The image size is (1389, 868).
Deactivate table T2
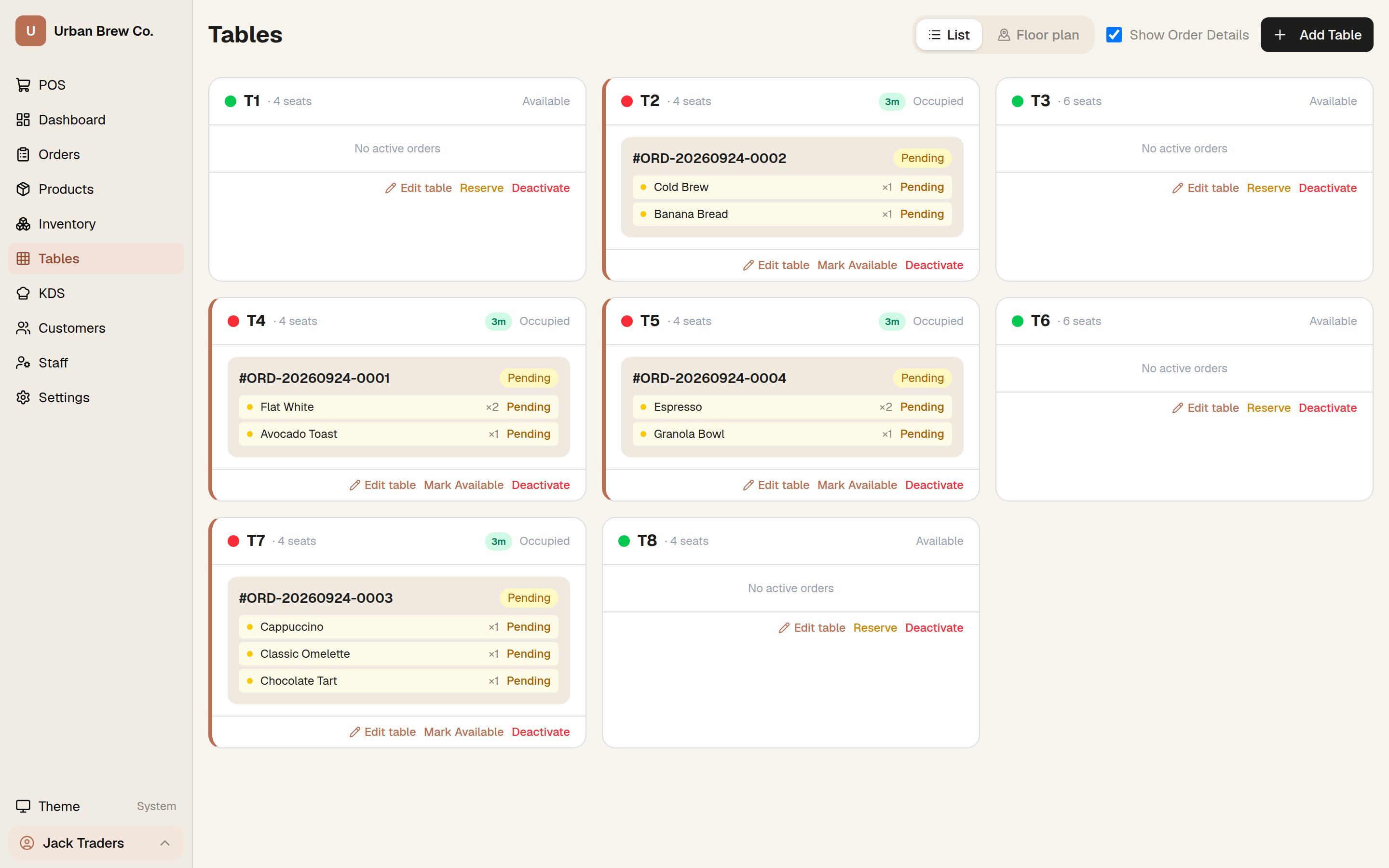tap(934, 265)
